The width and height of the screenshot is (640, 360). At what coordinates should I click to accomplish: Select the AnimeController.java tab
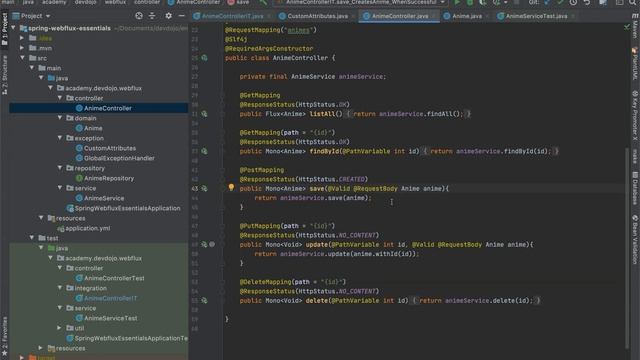pyautogui.click(x=400, y=16)
